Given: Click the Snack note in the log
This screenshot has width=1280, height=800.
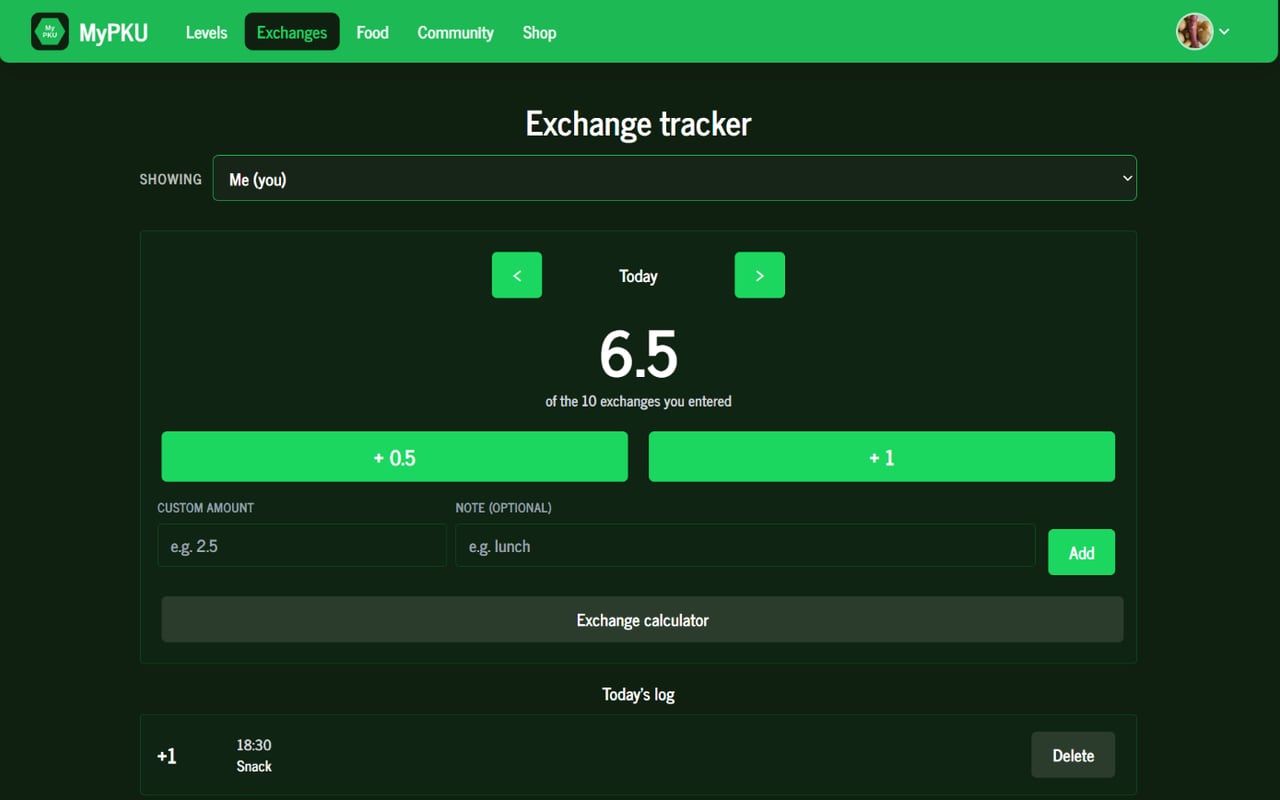Looking at the screenshot, I should tap(254, 766).
